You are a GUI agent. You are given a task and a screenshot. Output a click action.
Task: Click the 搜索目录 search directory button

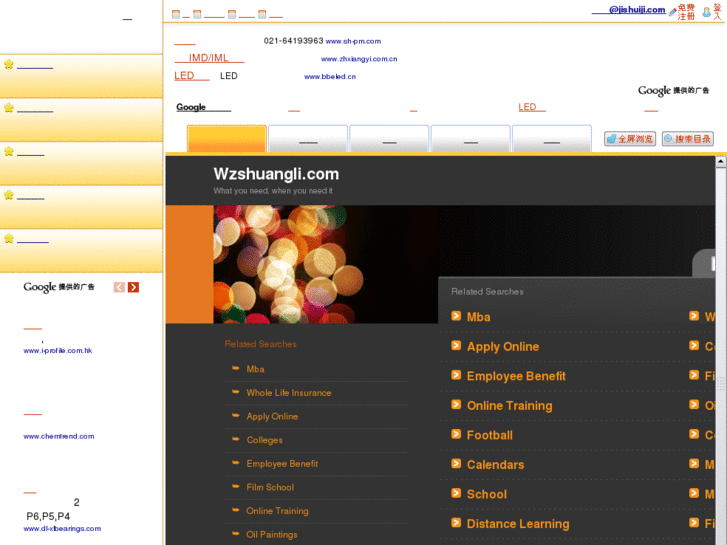(688, 139)
